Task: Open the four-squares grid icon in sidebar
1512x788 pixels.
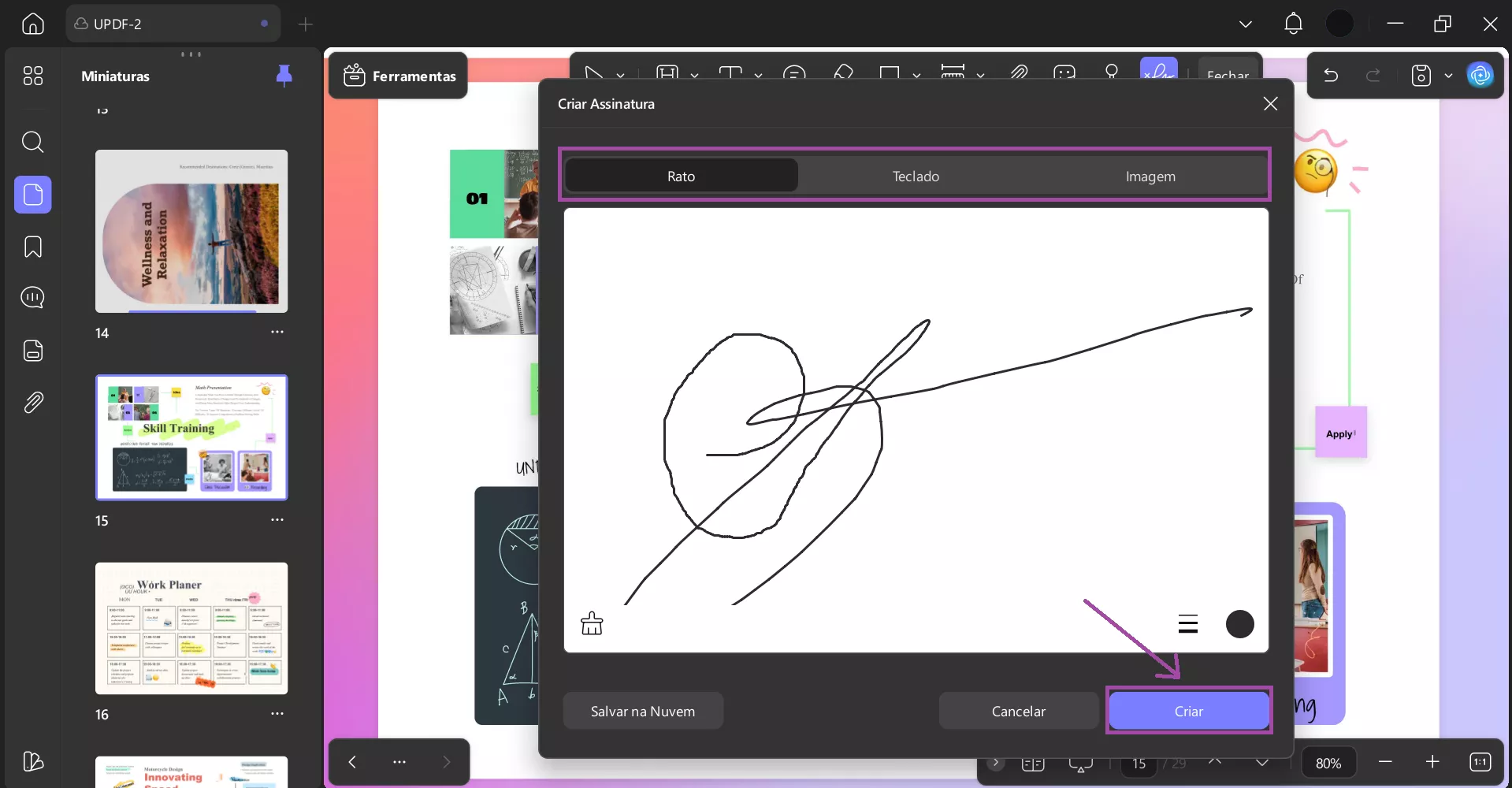Action: (x=33, y=76)
